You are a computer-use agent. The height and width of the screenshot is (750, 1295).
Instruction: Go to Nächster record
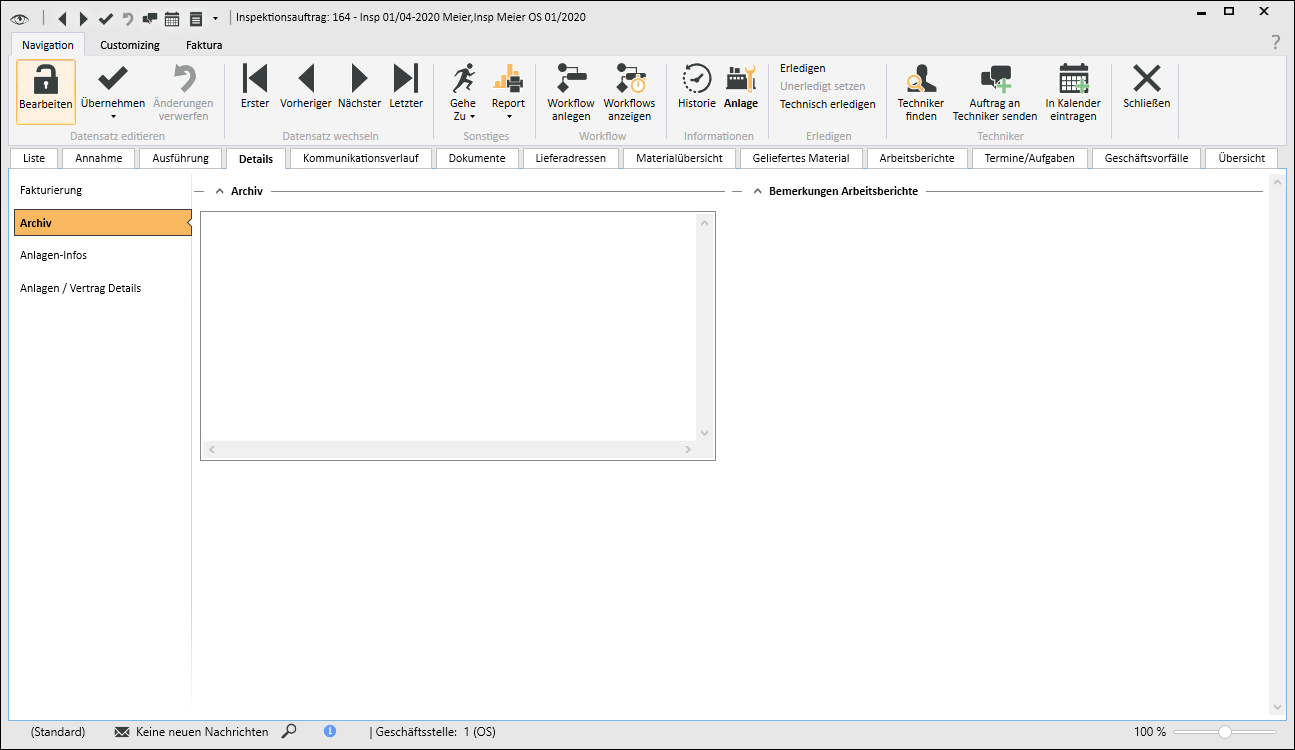(360, 86)
